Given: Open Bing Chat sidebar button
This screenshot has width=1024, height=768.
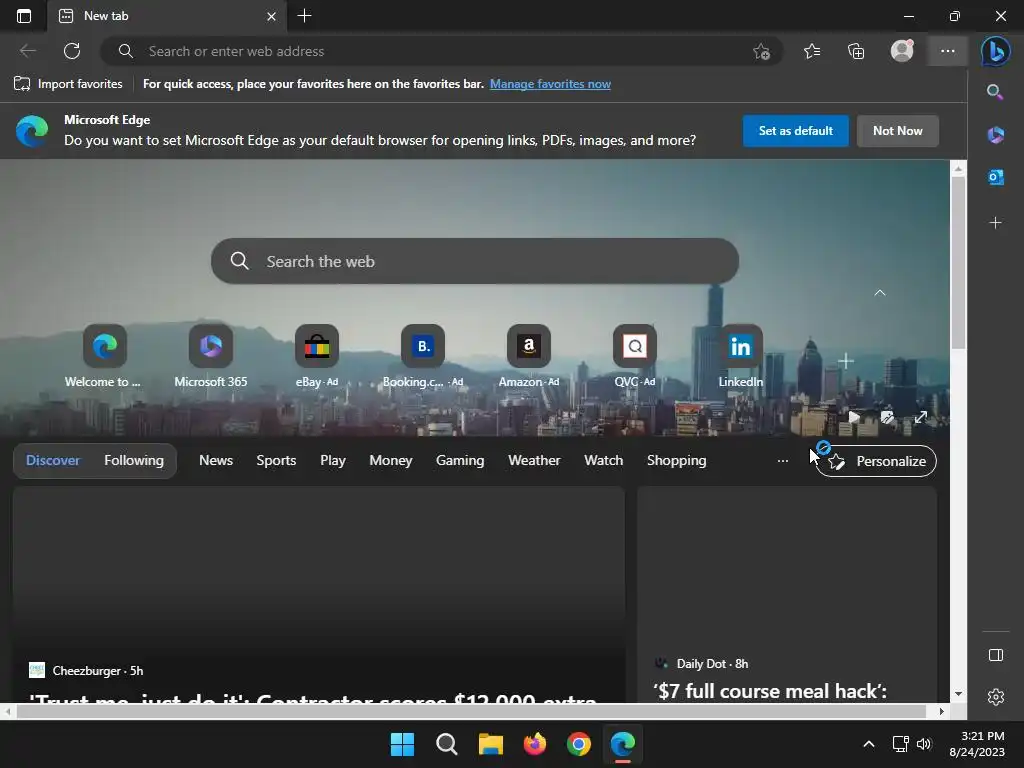Looking at the screenshot, I should coord(995,51).
